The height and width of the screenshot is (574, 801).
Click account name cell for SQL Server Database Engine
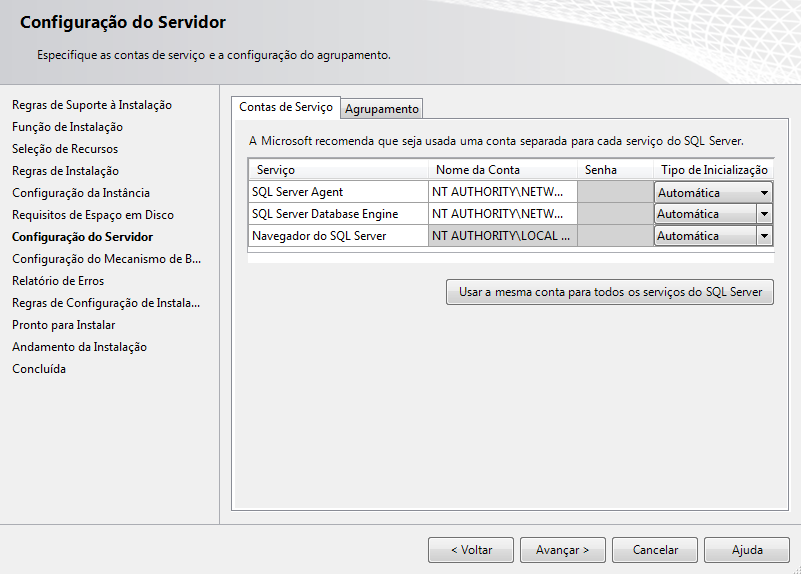tap(503, 214)
